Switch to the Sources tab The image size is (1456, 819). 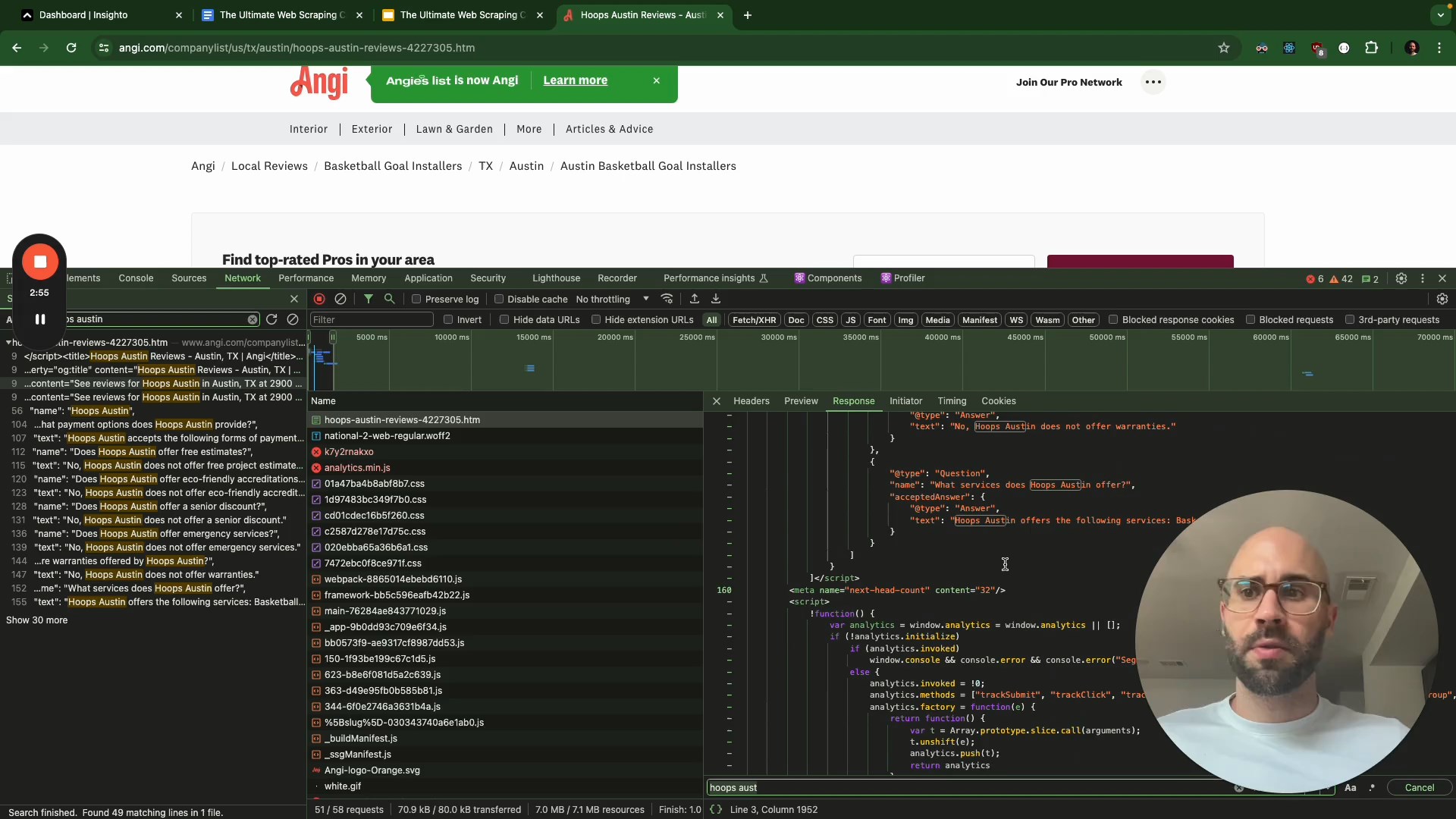coord(189,278)
